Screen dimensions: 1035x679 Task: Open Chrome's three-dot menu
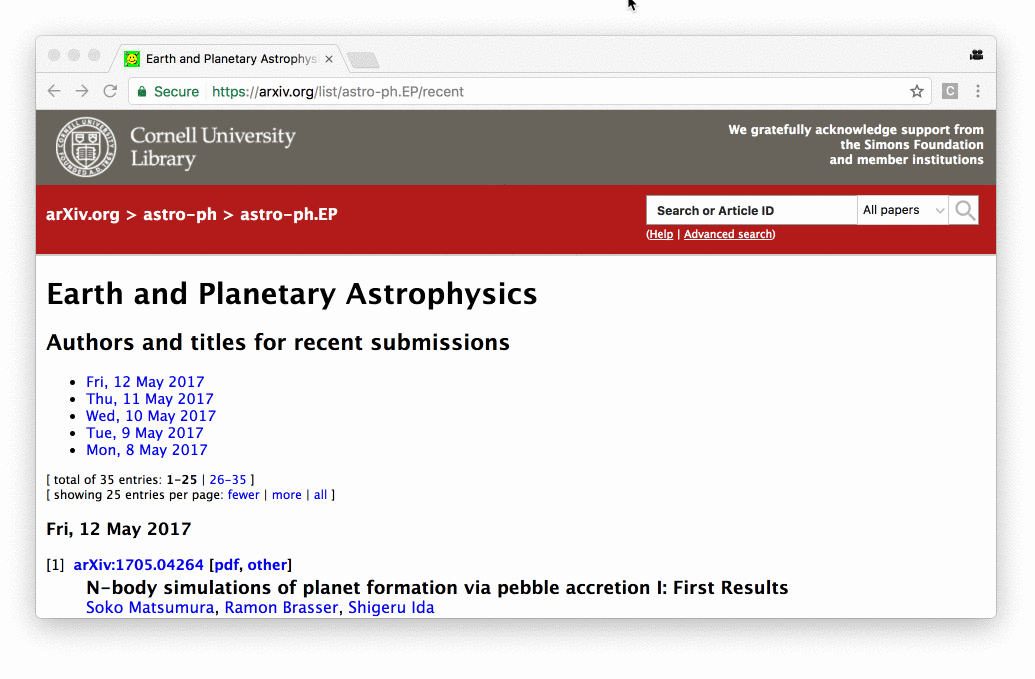[x=978, y=91]
